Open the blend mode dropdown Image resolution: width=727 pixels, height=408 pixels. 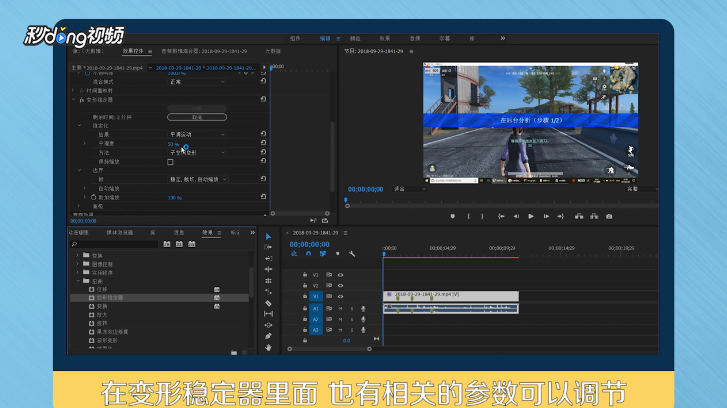pos(197,82)
